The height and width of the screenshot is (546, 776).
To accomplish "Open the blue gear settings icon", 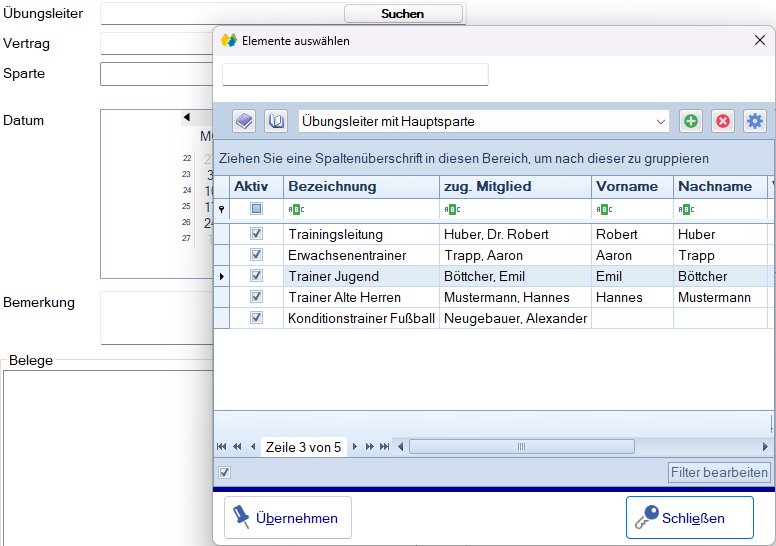I will (755, 121).
